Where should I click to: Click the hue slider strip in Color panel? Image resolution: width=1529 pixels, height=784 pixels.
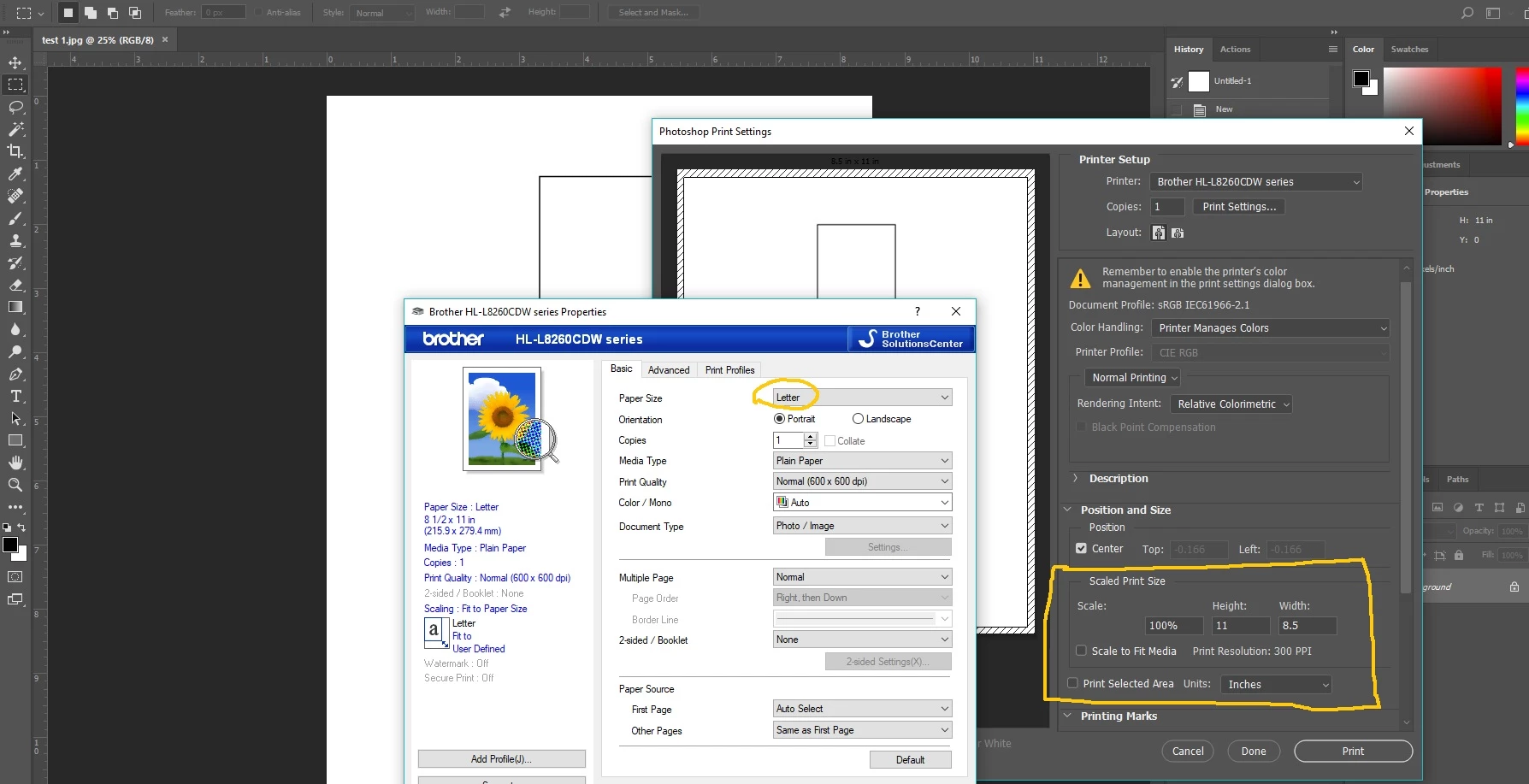(1522, 105)
